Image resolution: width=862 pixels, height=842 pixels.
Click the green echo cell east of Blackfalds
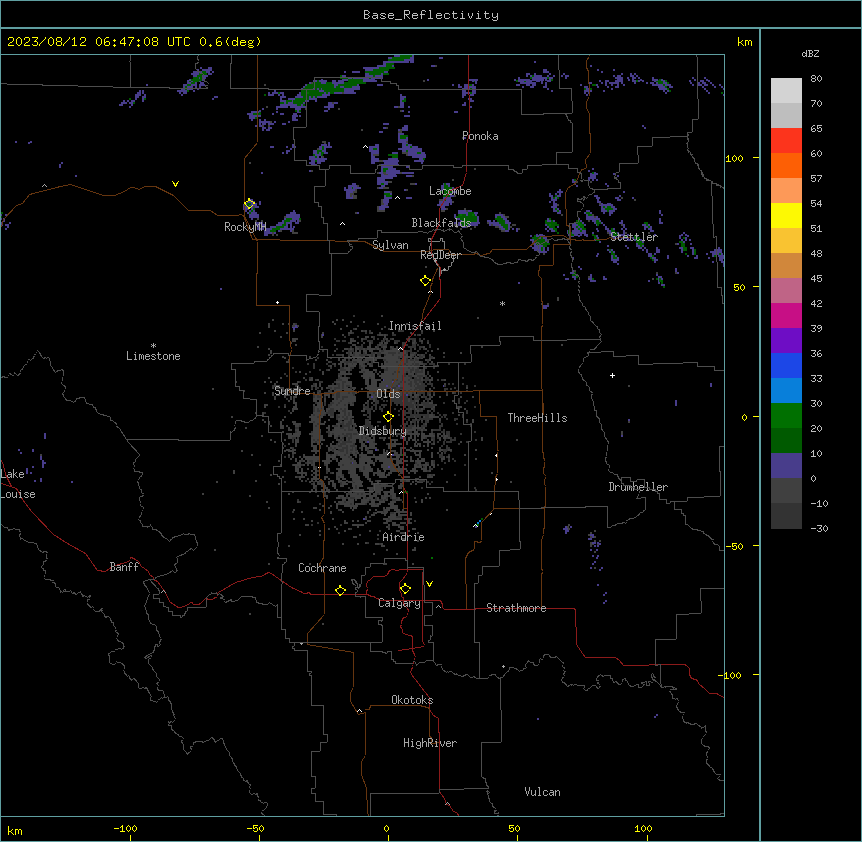tap(469, 218)
